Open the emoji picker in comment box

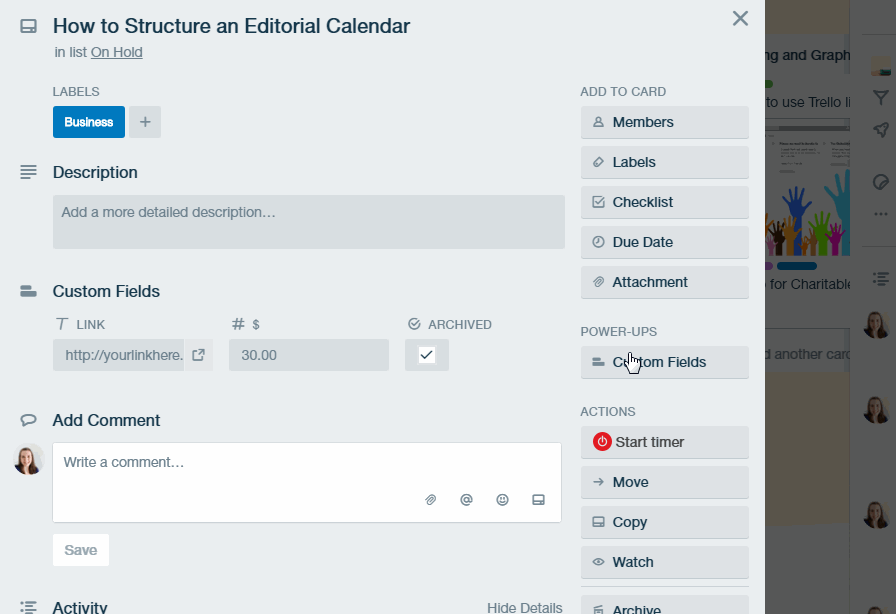pyautogui.click(x=502, y=500)
